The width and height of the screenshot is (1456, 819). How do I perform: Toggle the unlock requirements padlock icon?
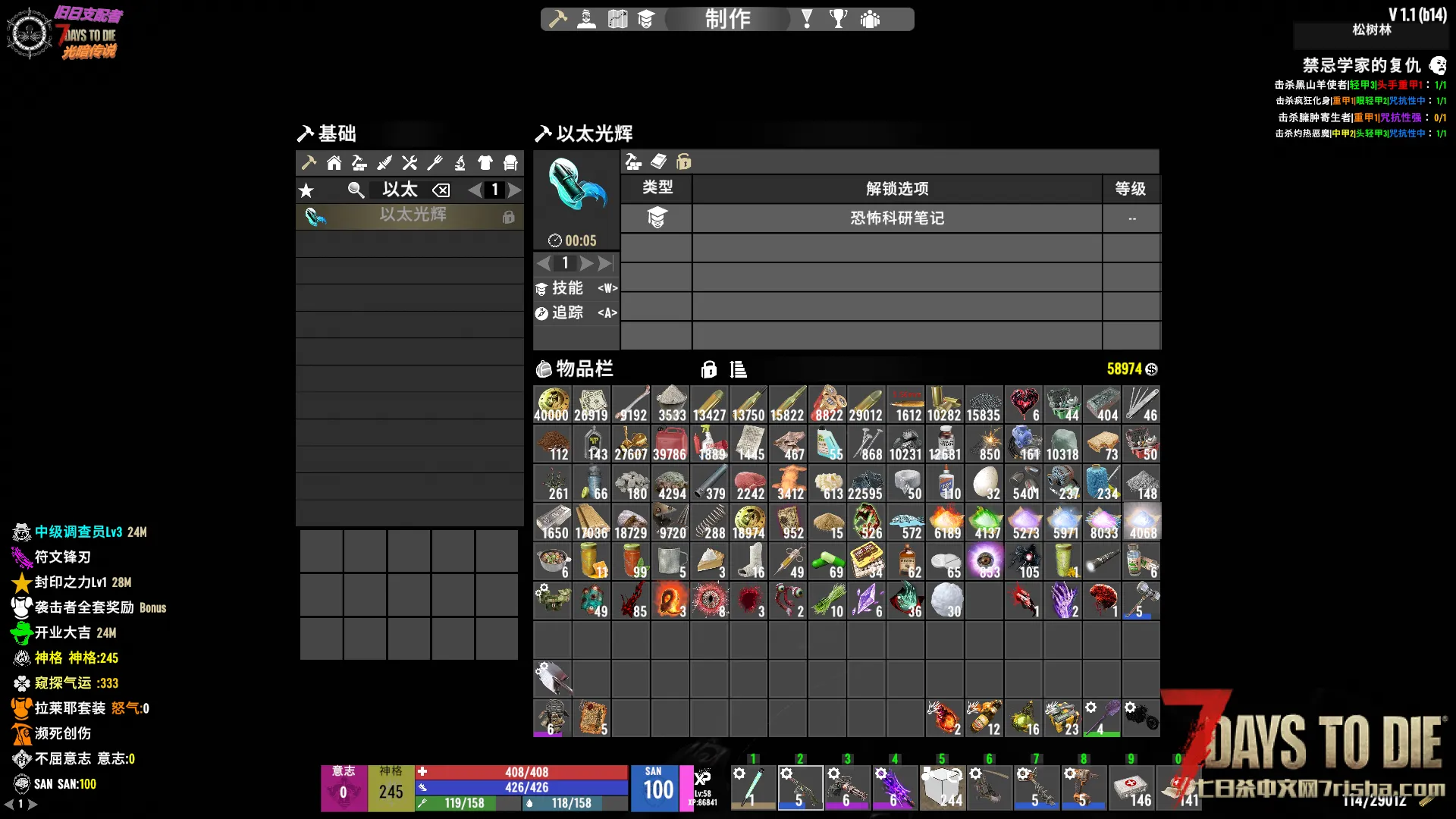683,162
